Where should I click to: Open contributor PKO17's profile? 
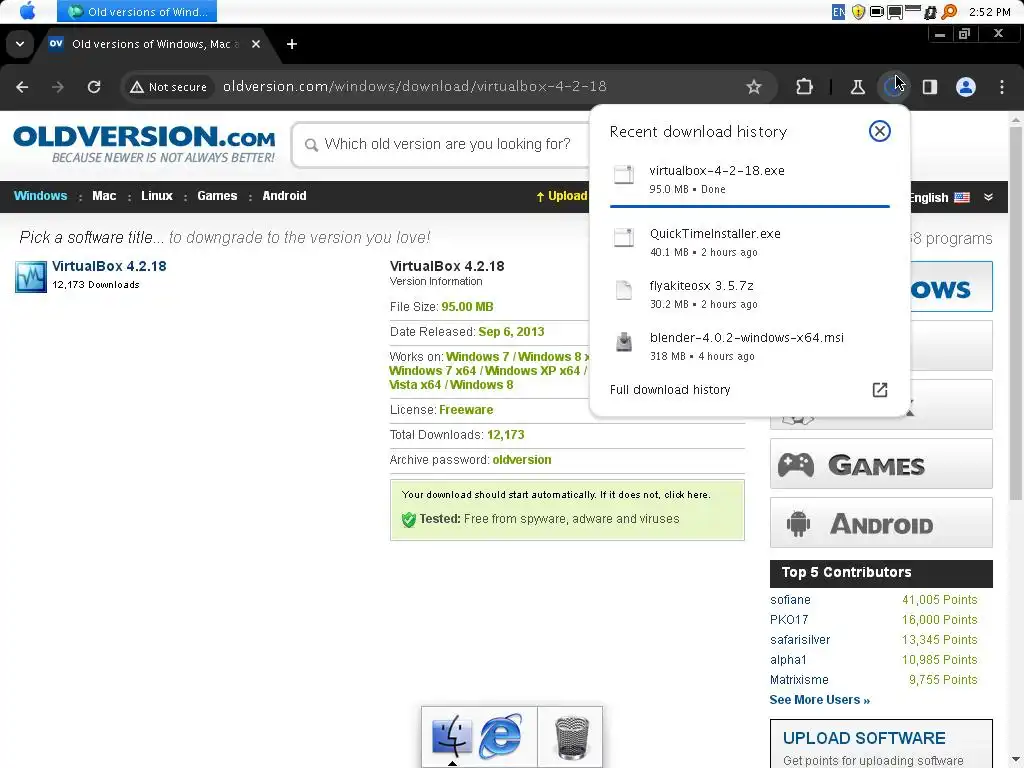[x=789, y=620]
